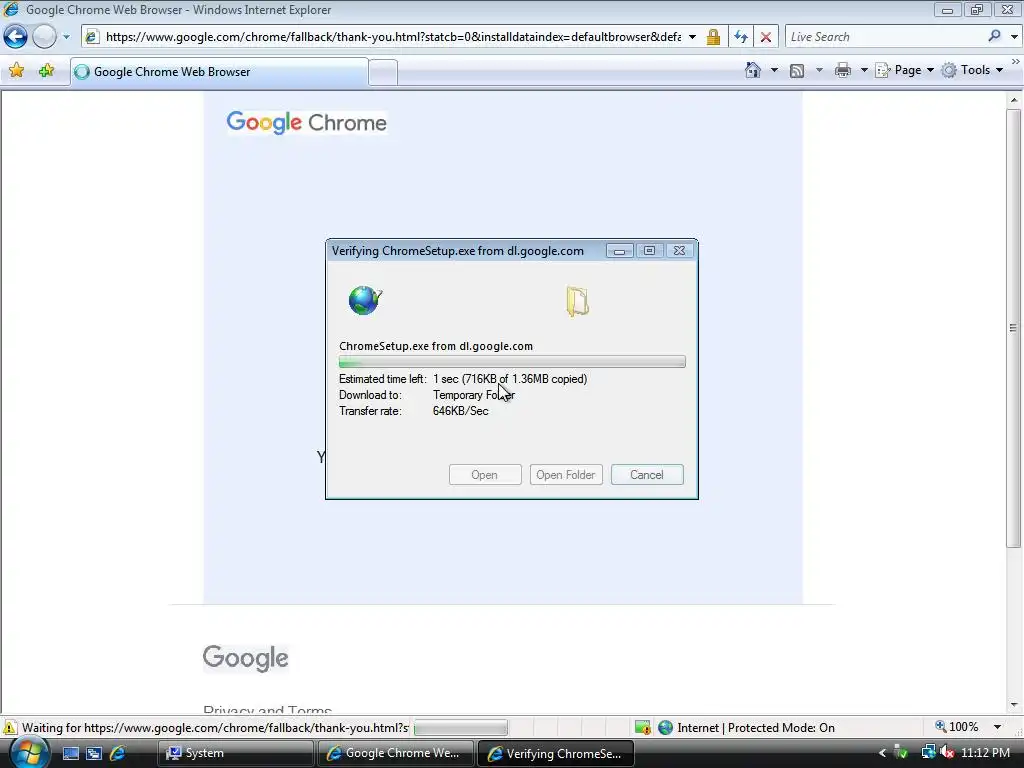Viewport: 1024px width, 768px height.
Task: Select the Google Chrome Web Browser tab
Action: coord(219,72)
